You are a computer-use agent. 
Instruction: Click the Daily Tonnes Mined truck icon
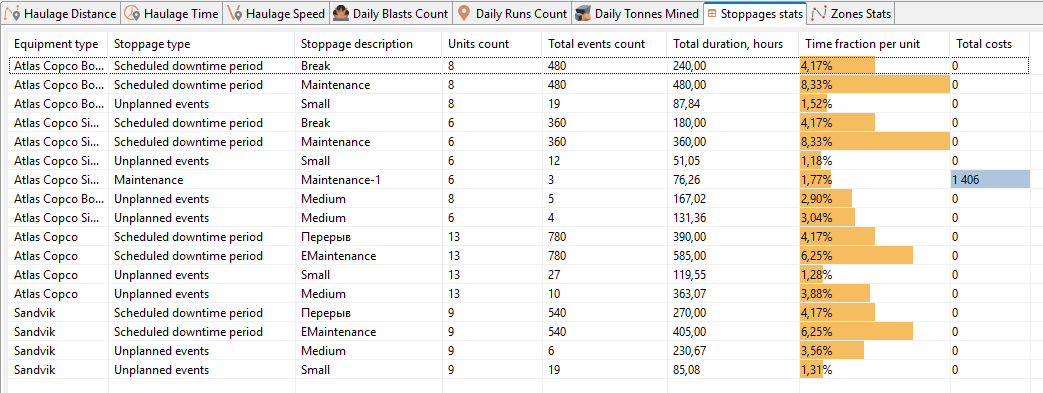583,13
